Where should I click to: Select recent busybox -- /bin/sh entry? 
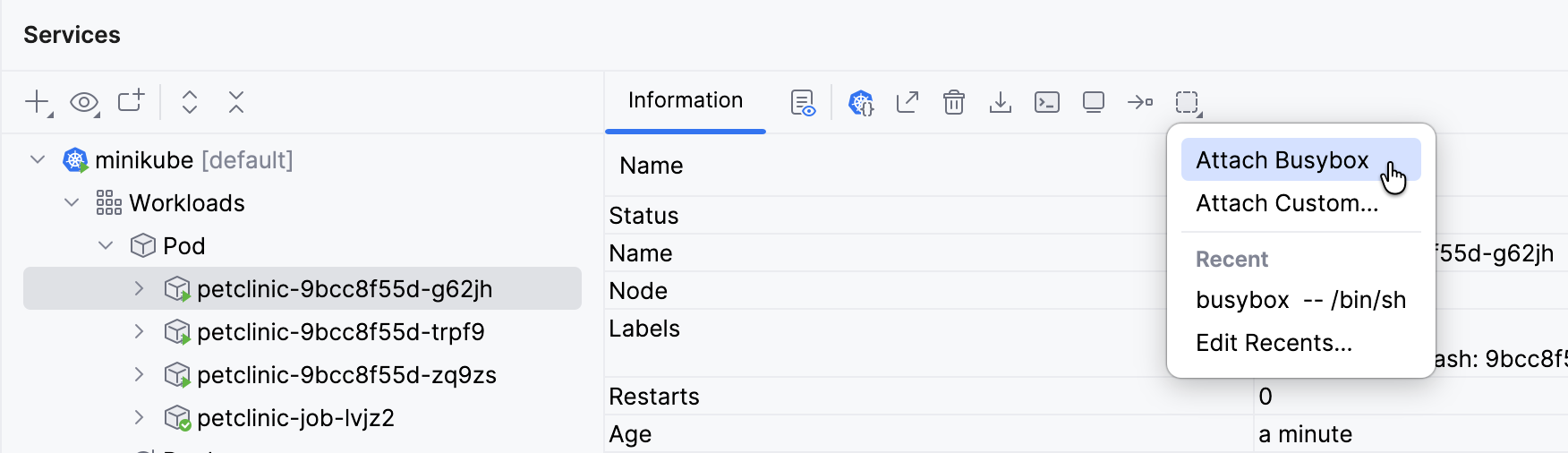1300,300
